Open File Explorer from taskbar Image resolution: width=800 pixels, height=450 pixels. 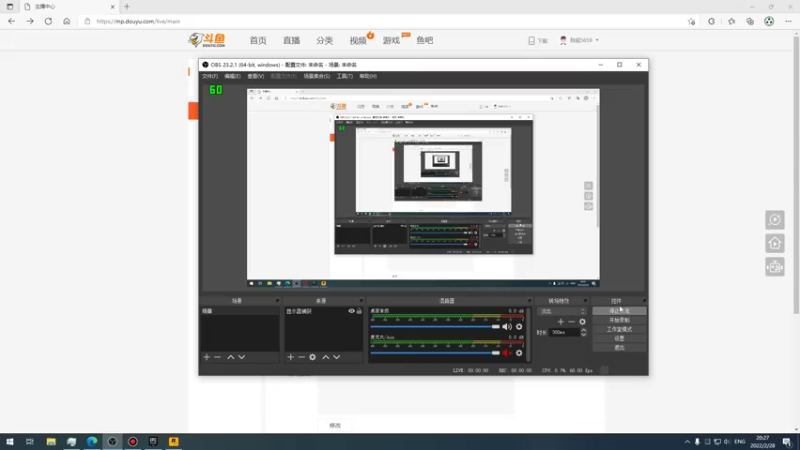(51, 441)
